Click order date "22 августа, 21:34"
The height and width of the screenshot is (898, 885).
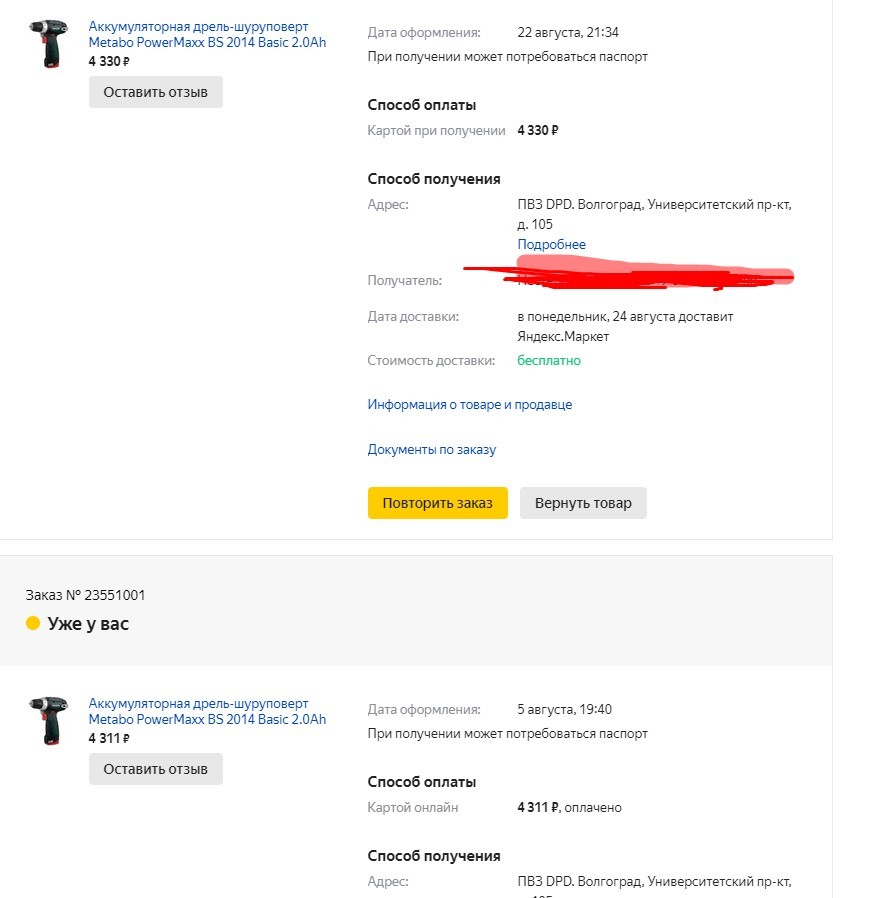tap(568, 32)
